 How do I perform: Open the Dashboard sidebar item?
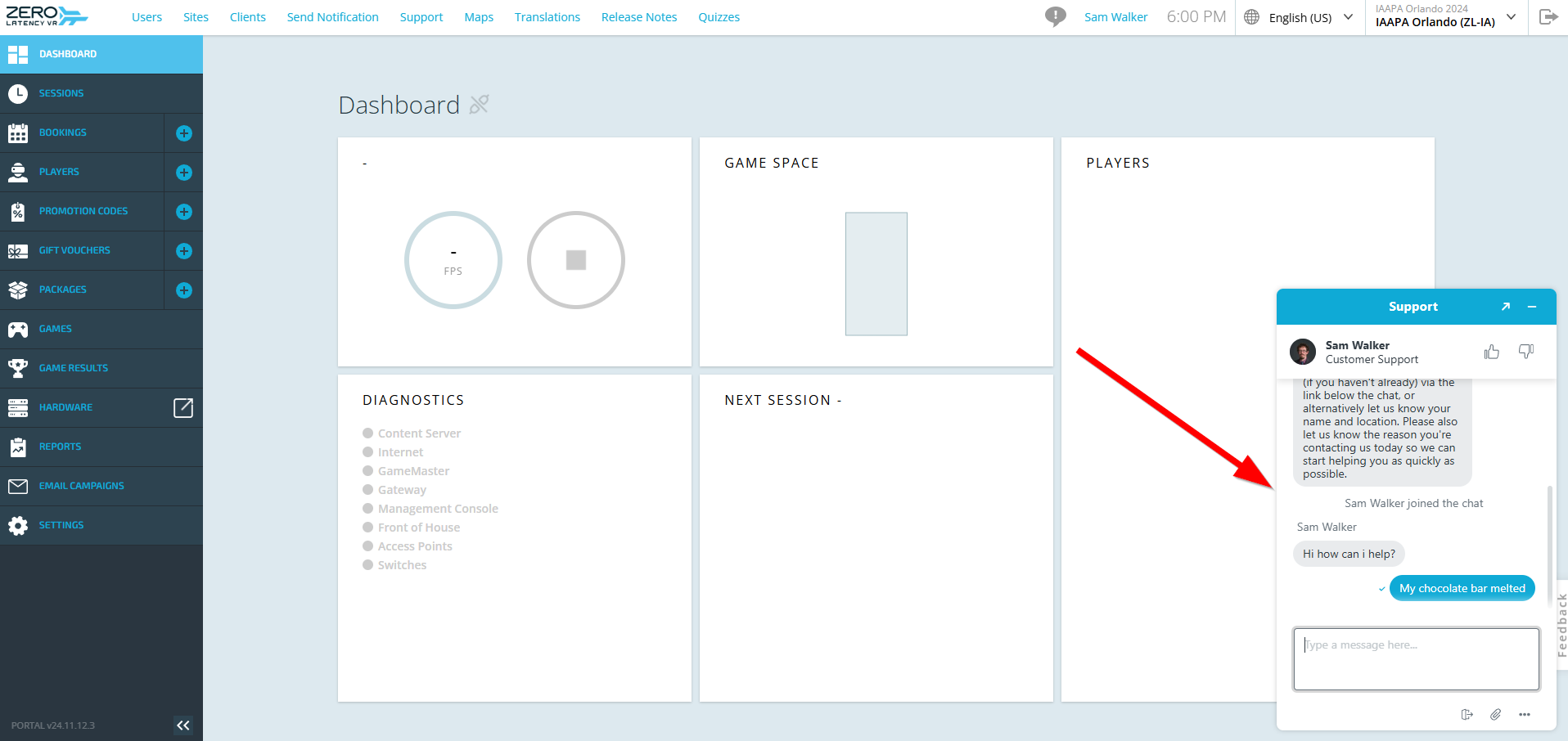pos(101,54)
